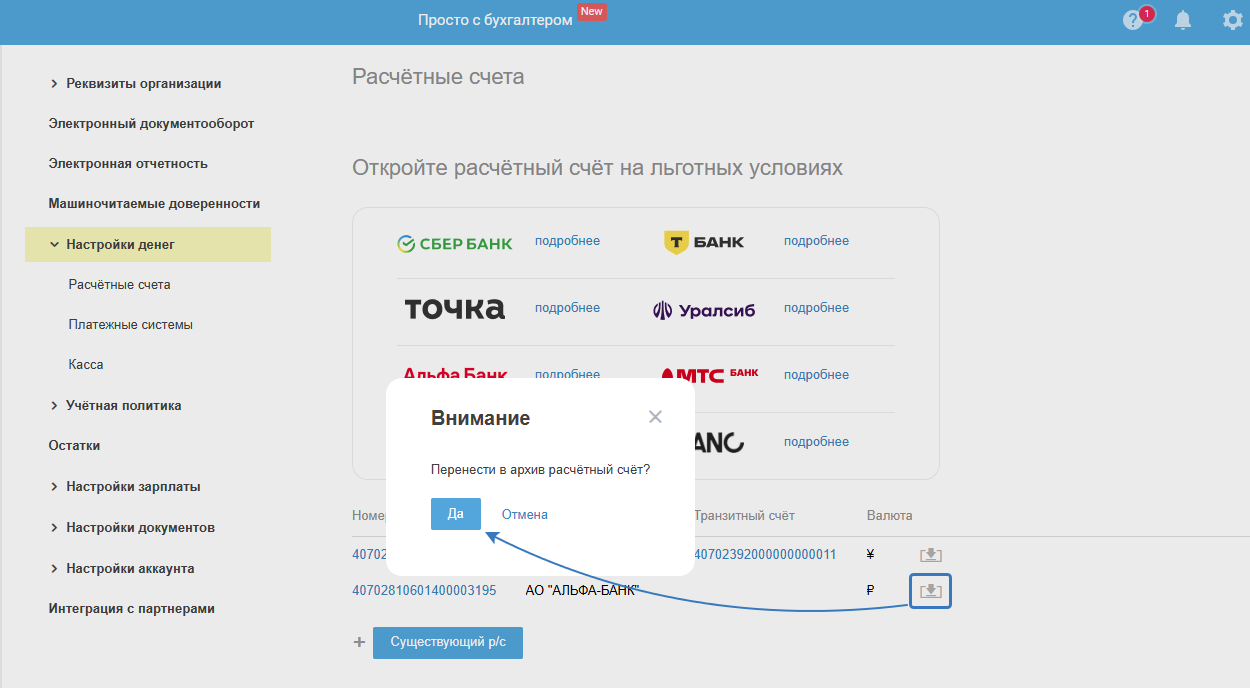Archive the yen currency account row
1250x688 pixels.
[931, 555]
